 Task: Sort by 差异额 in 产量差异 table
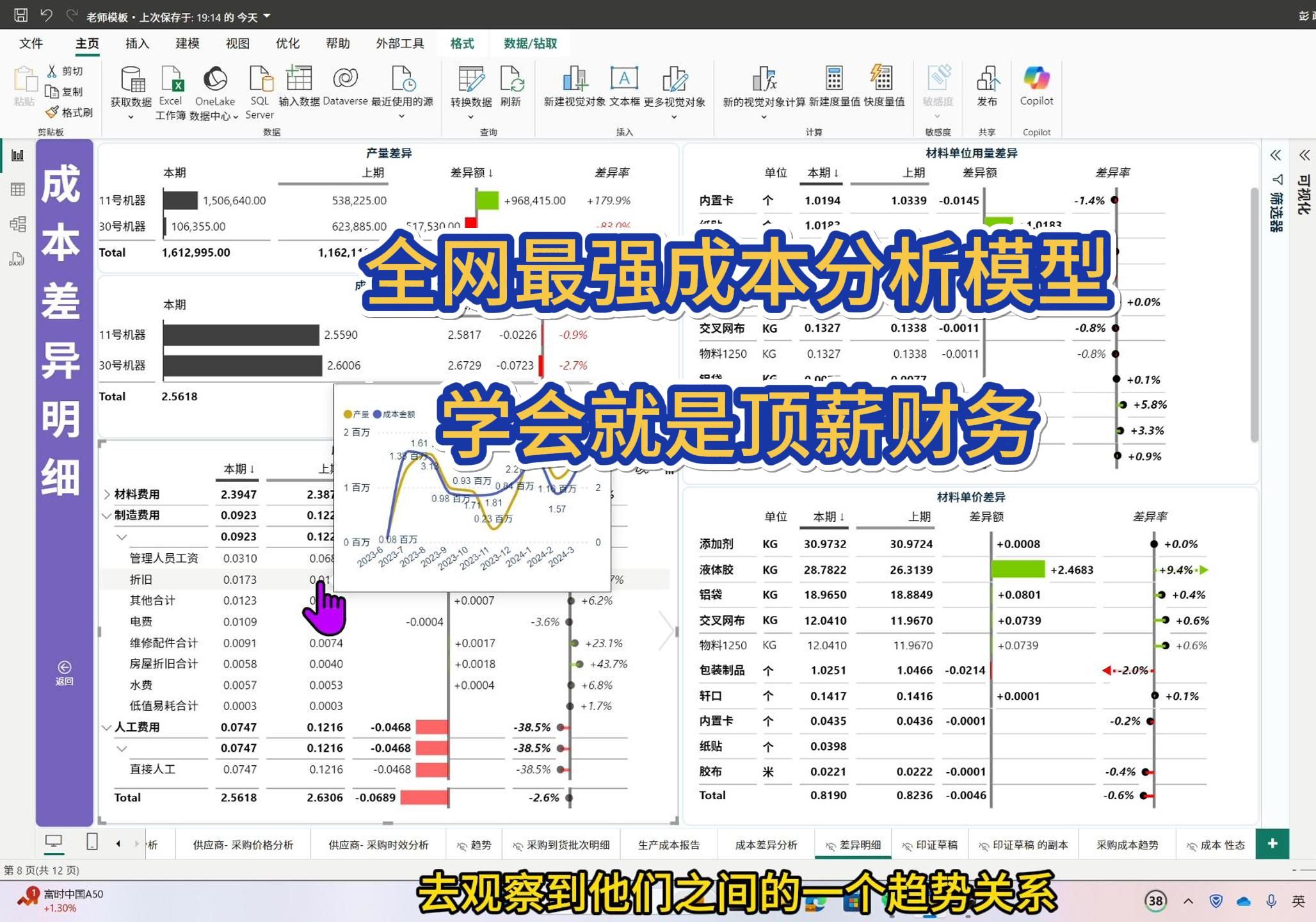point(472,173)
